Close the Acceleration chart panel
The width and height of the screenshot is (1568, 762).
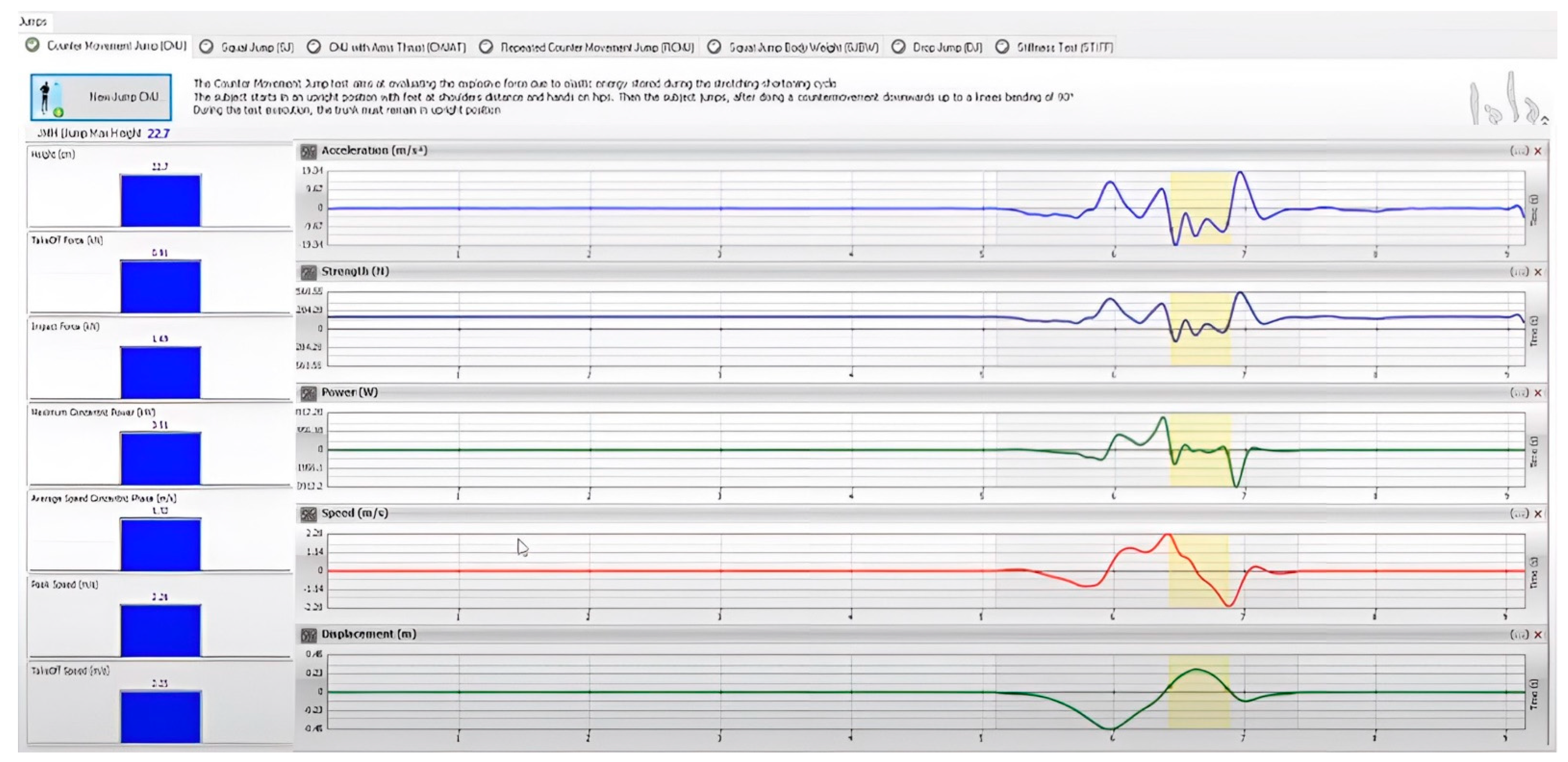(x=1538, y=151)
